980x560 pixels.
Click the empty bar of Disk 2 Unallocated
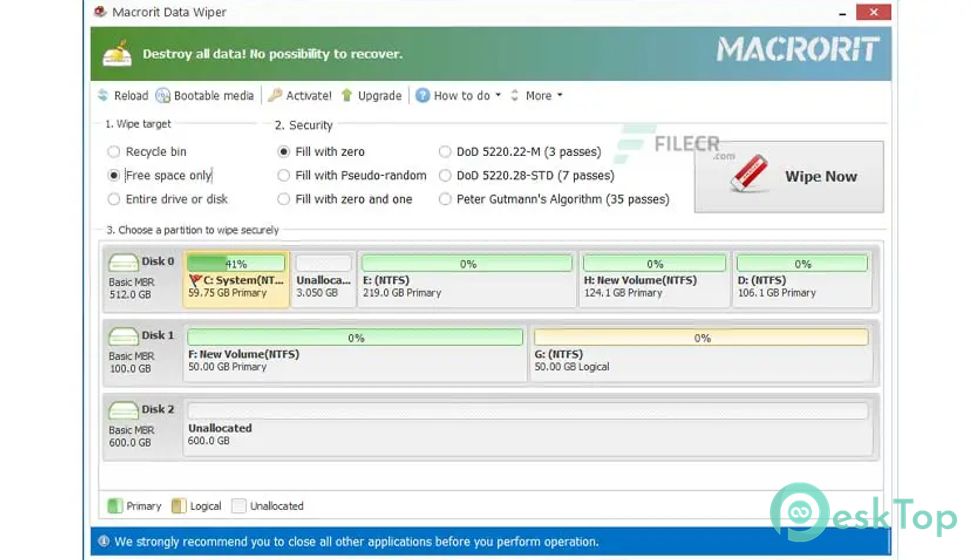(x=528, y=411)
